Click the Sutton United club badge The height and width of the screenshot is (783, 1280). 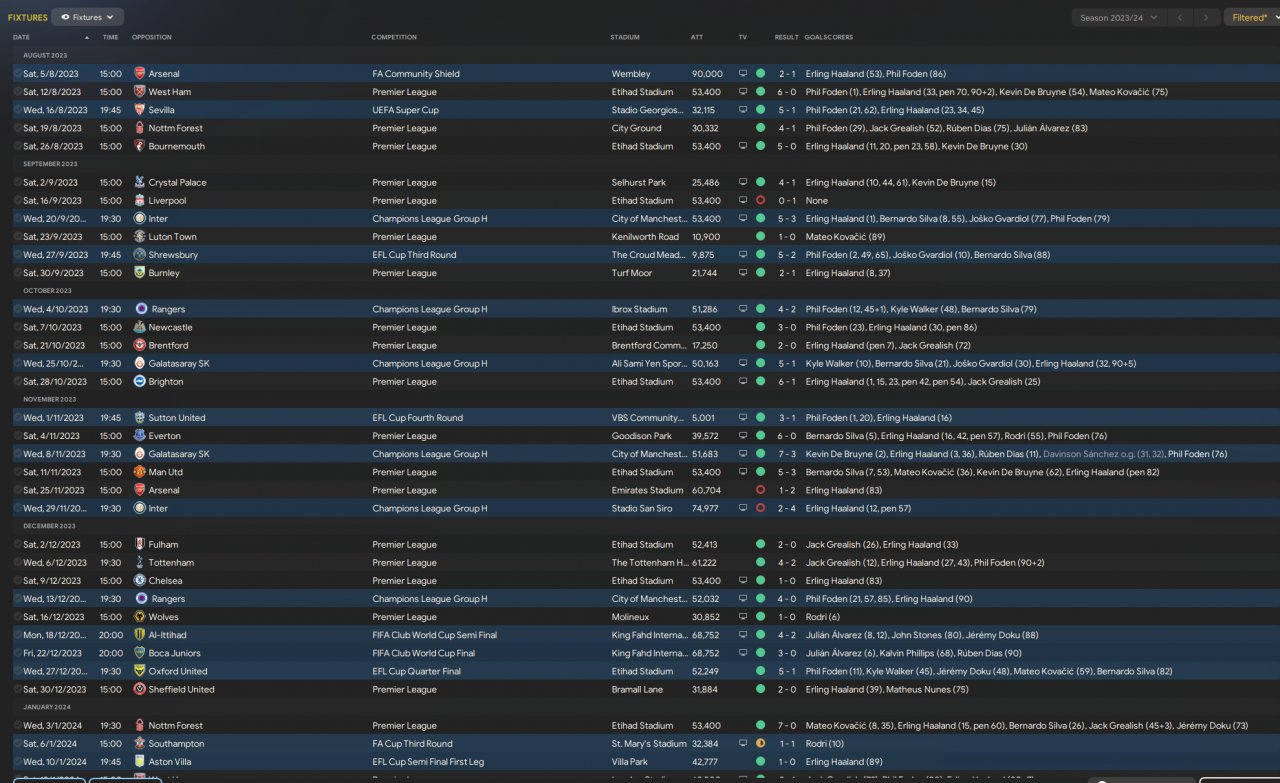pos(139,418)
